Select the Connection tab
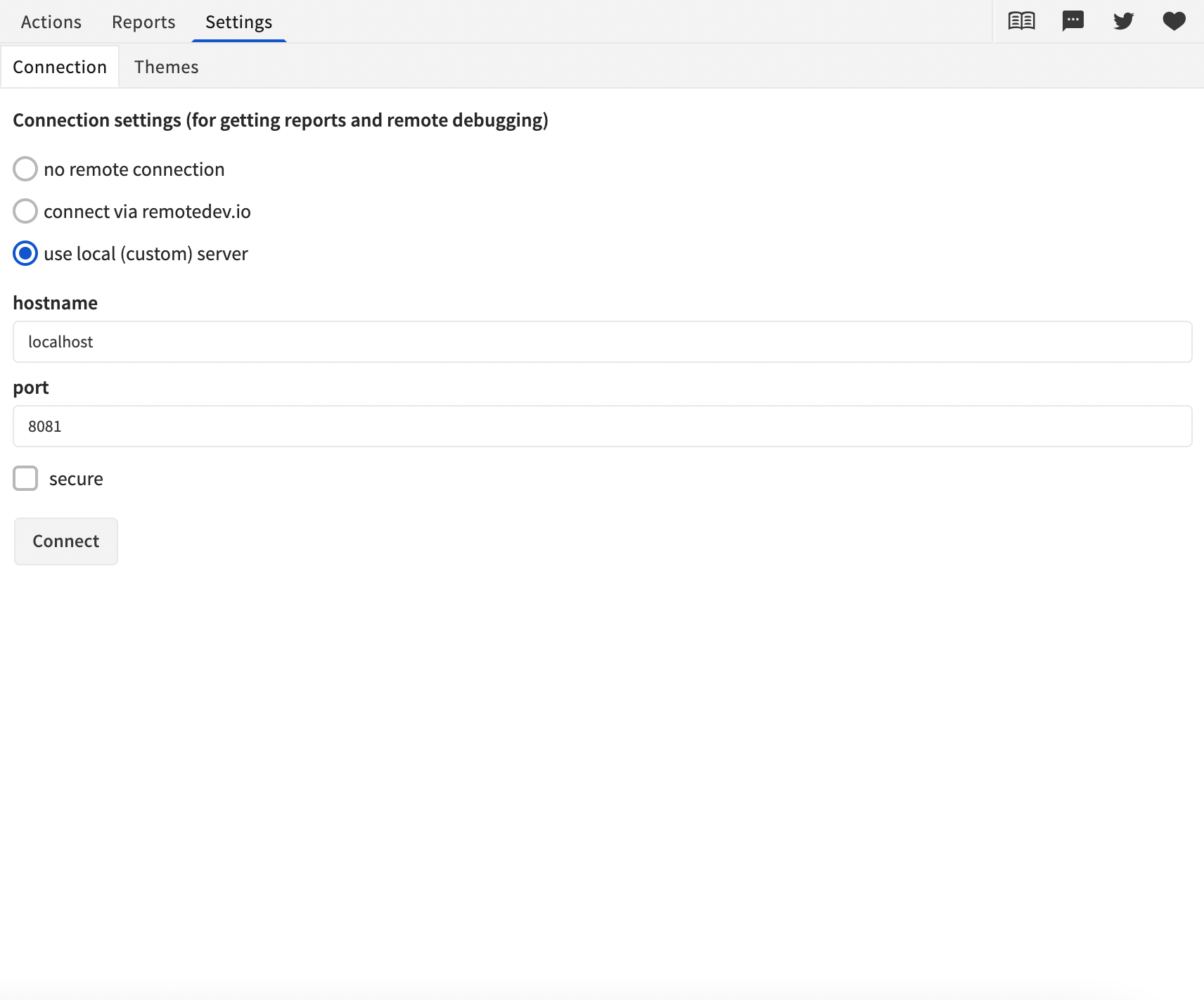Screen dimensions: 1204x1000 tap(59, 66)
